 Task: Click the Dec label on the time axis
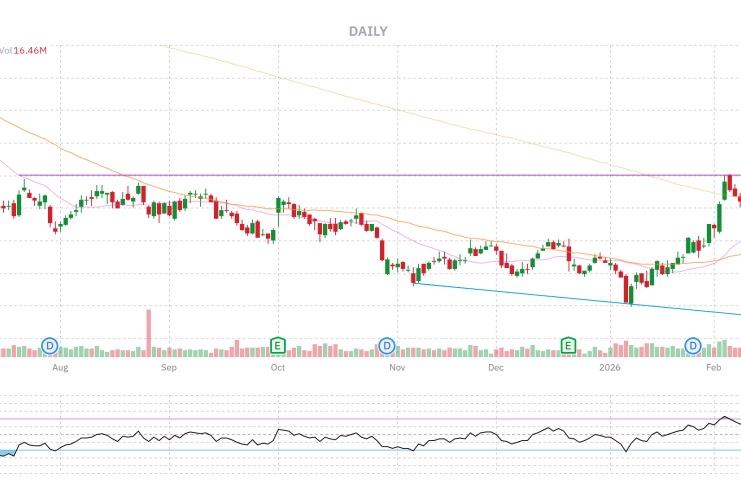pyautogui.click(x=496, y=368)
